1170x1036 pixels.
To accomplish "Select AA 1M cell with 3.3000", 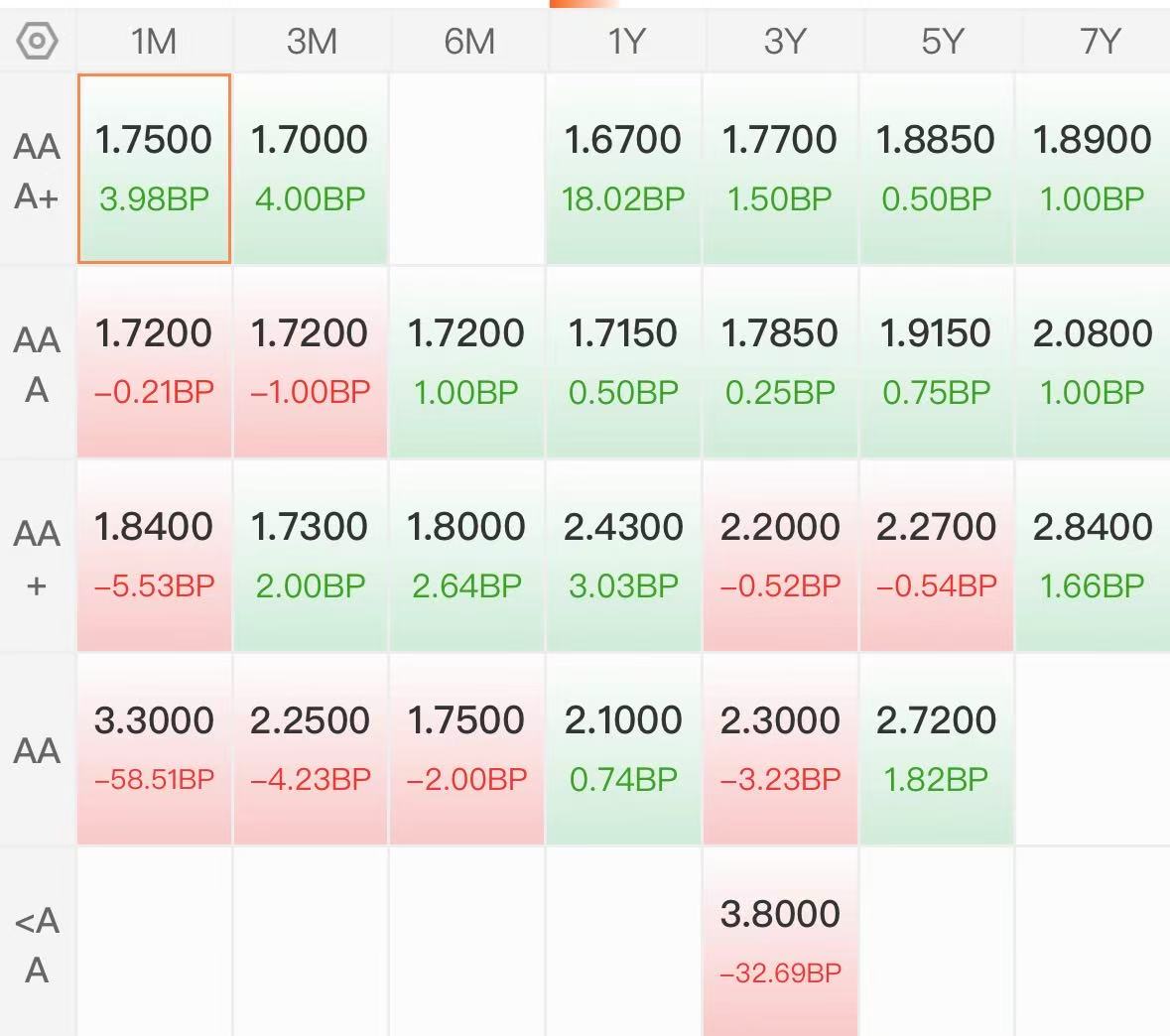I will (x=154, y=748).
